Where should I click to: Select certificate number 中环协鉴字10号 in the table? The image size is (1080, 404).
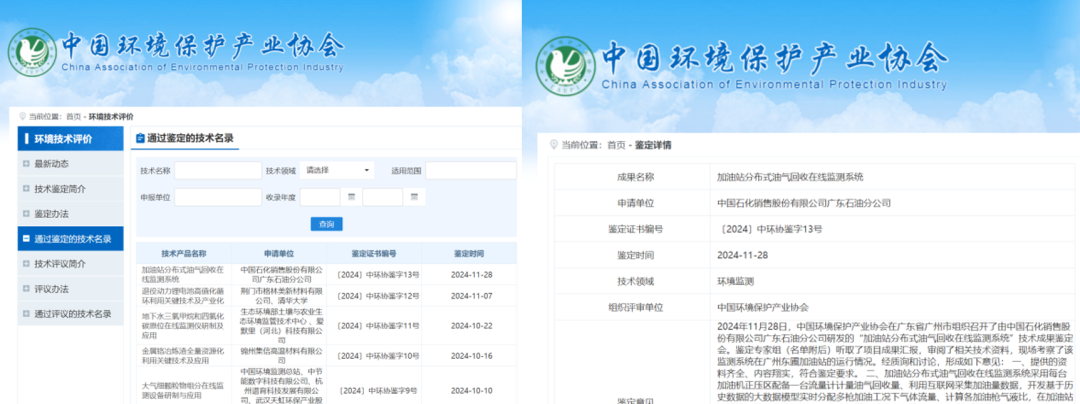pos(378,355)
